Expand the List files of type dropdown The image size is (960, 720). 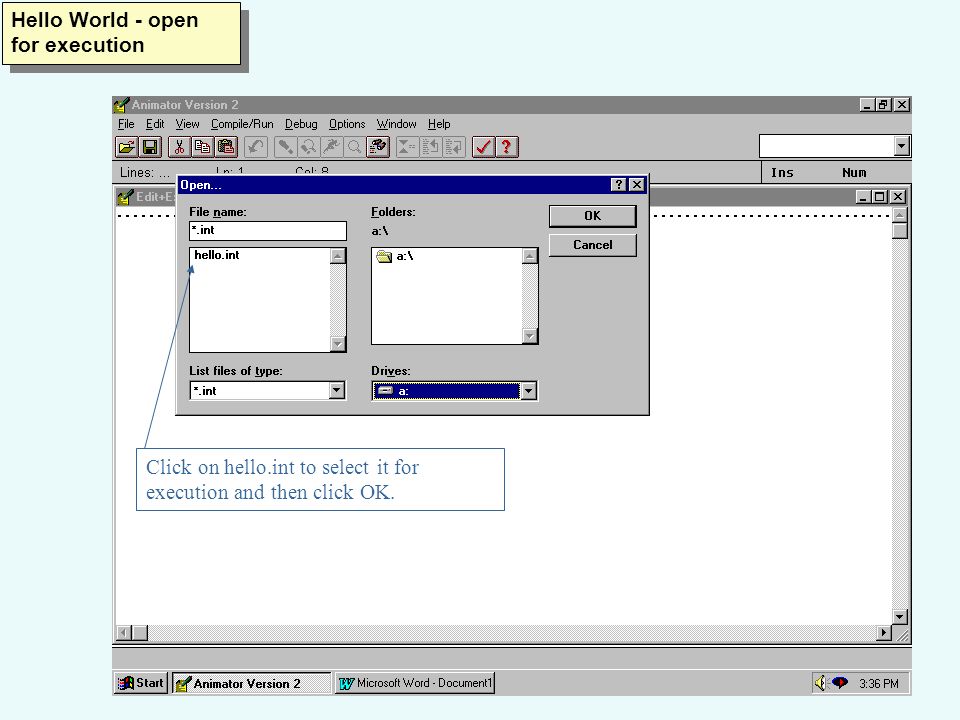(x=337, y=391)
